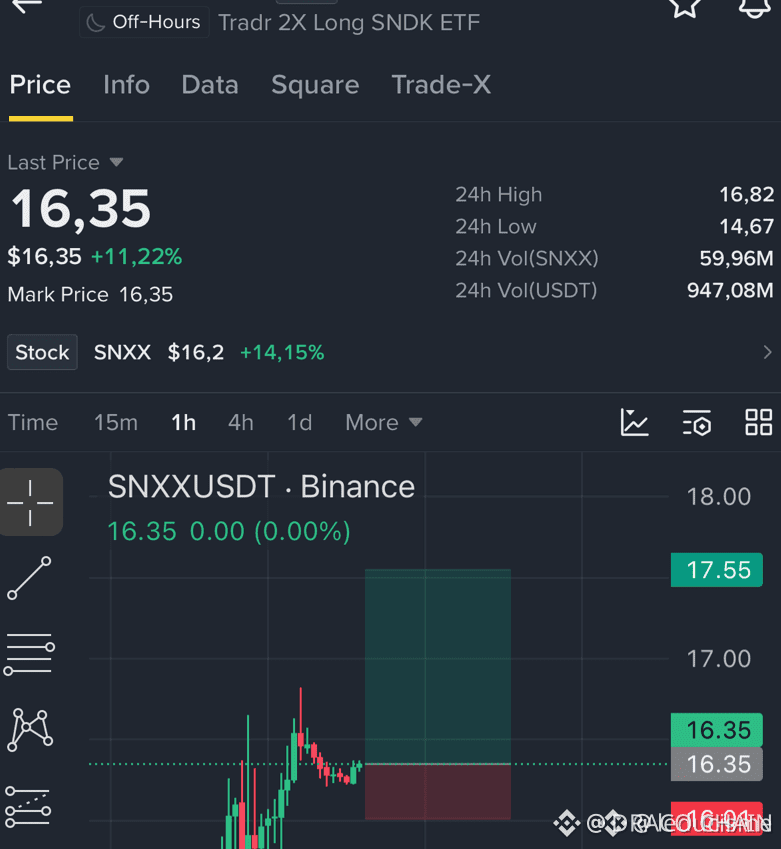The width and height of the screenshot is (781, 849).
Task: Select the 4h chart interval
Action: point(240,422)
